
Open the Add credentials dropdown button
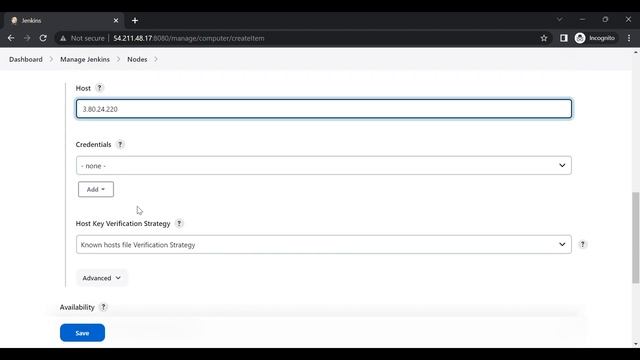tap(96, 189)
